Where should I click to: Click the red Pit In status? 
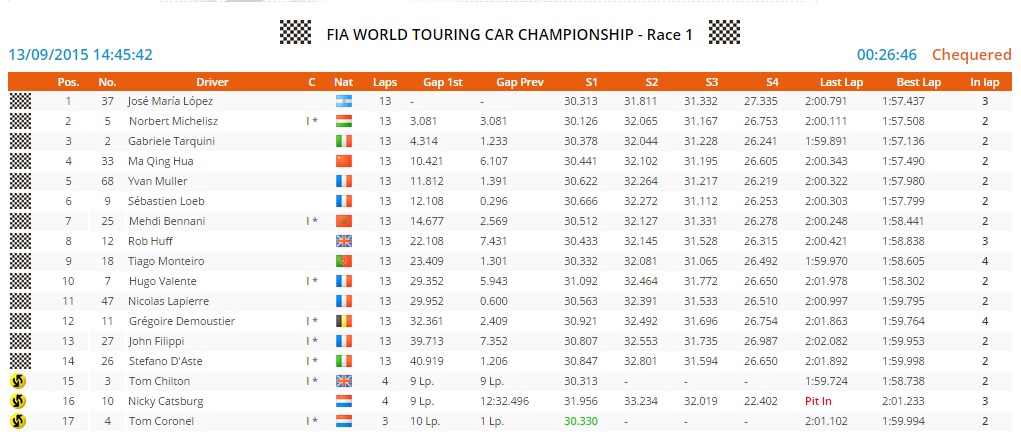819,401
